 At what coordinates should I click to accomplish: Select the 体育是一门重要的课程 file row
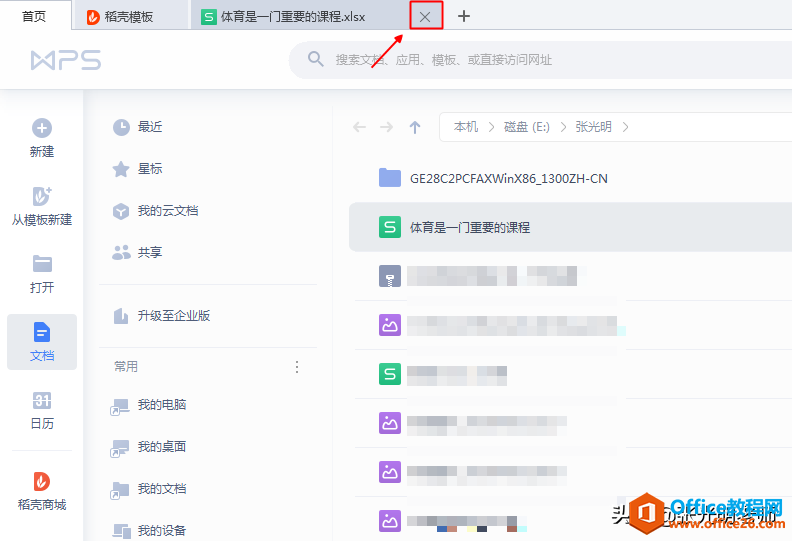point(570,227)
